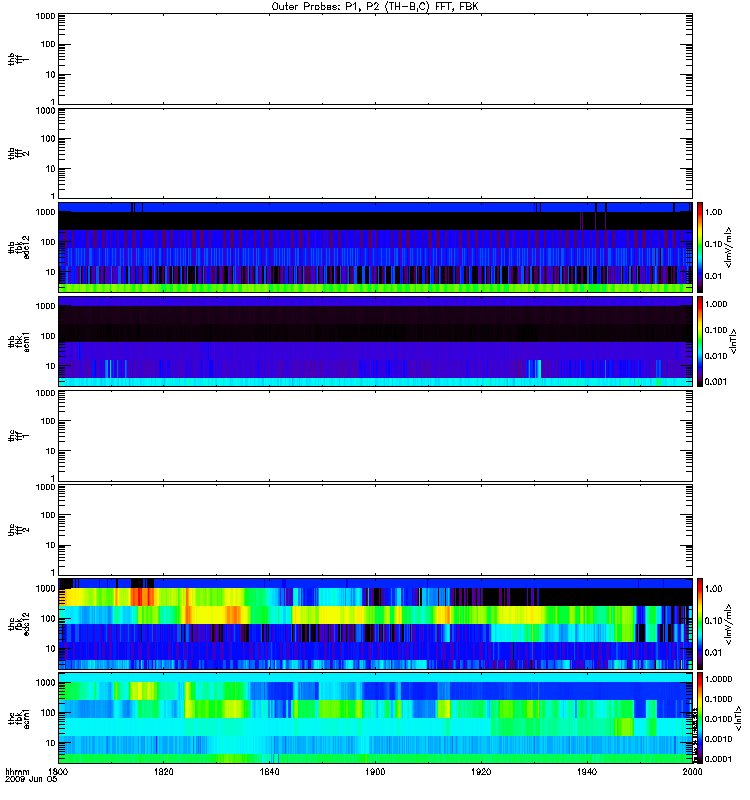Screen dimensions: 750x800
Task: Select the thb fbk edc12 spectrogram panel
Action: coord(376,247)
